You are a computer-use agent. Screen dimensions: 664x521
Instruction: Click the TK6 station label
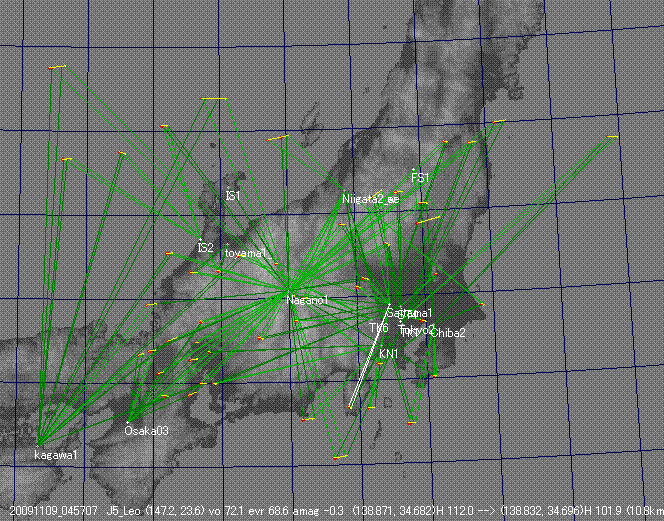tap(379, 328)
